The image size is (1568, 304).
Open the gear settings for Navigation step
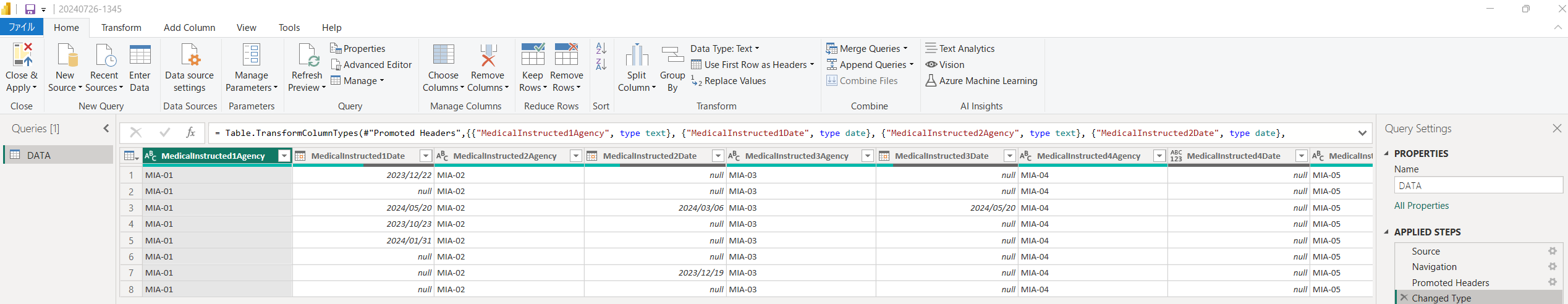pyautogui.click(x=1552, y=266)
